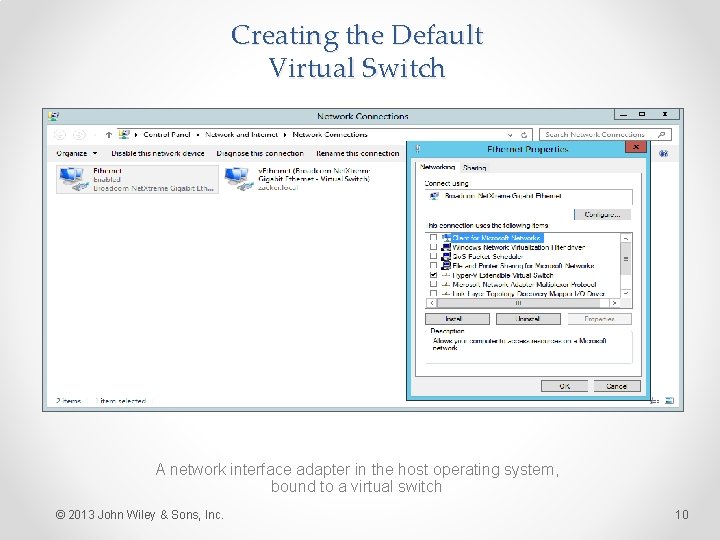The image size is (720, 540).
Task: Click Network Connections breadcrumb segment
Action: pos(330,135)
